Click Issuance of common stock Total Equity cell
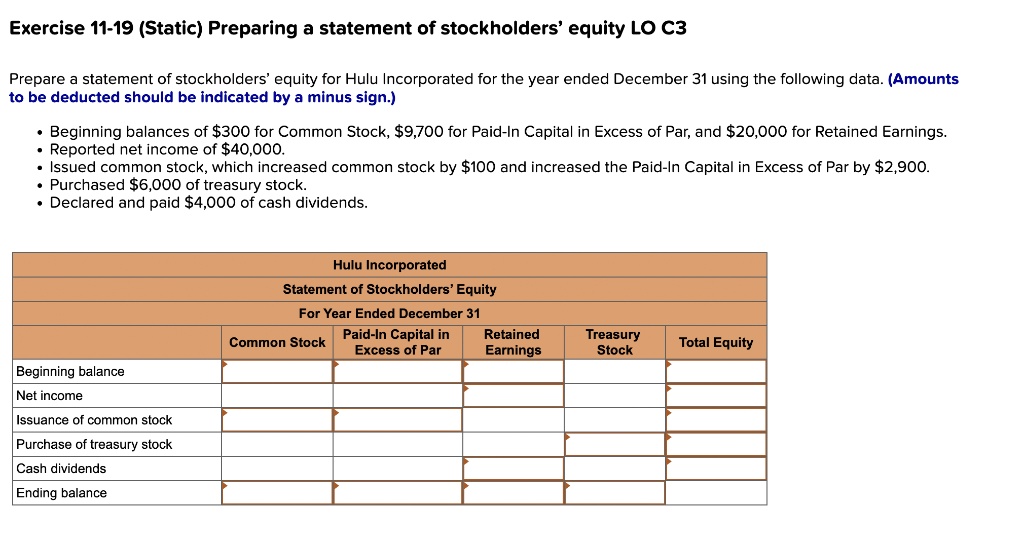 tap(716, 420)
